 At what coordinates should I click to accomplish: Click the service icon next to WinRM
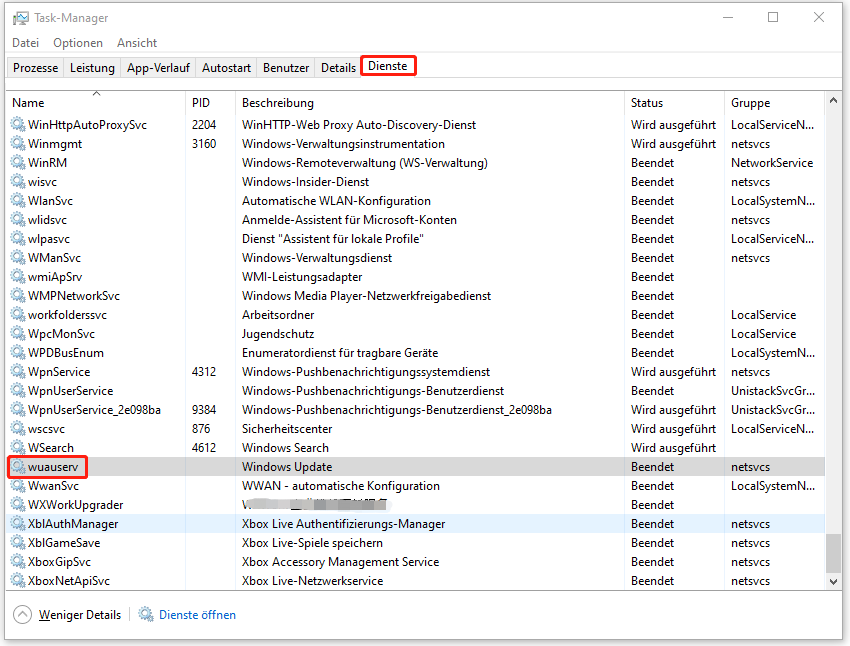(x=18, y=162)
